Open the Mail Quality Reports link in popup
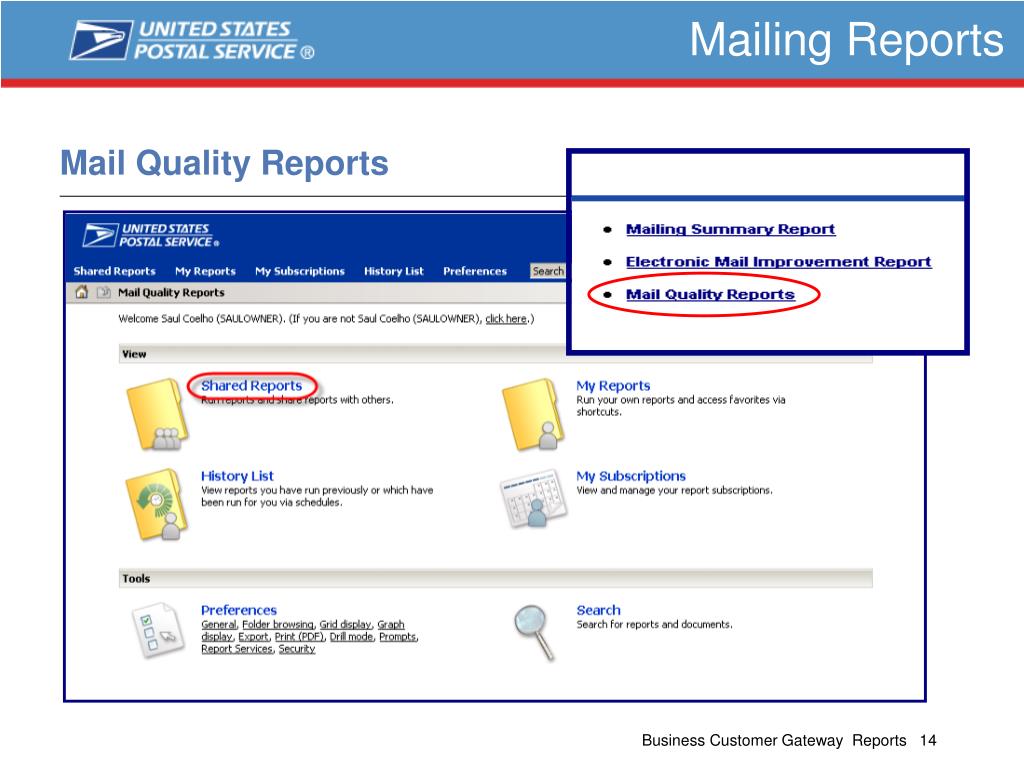Viewport: 1024px width, 768px height. point(710,295)
